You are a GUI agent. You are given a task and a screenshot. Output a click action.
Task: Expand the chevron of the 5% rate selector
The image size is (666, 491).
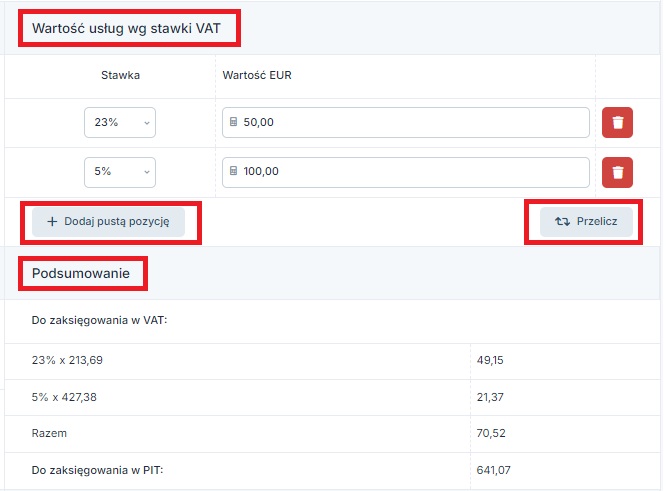tap(147, 172)
